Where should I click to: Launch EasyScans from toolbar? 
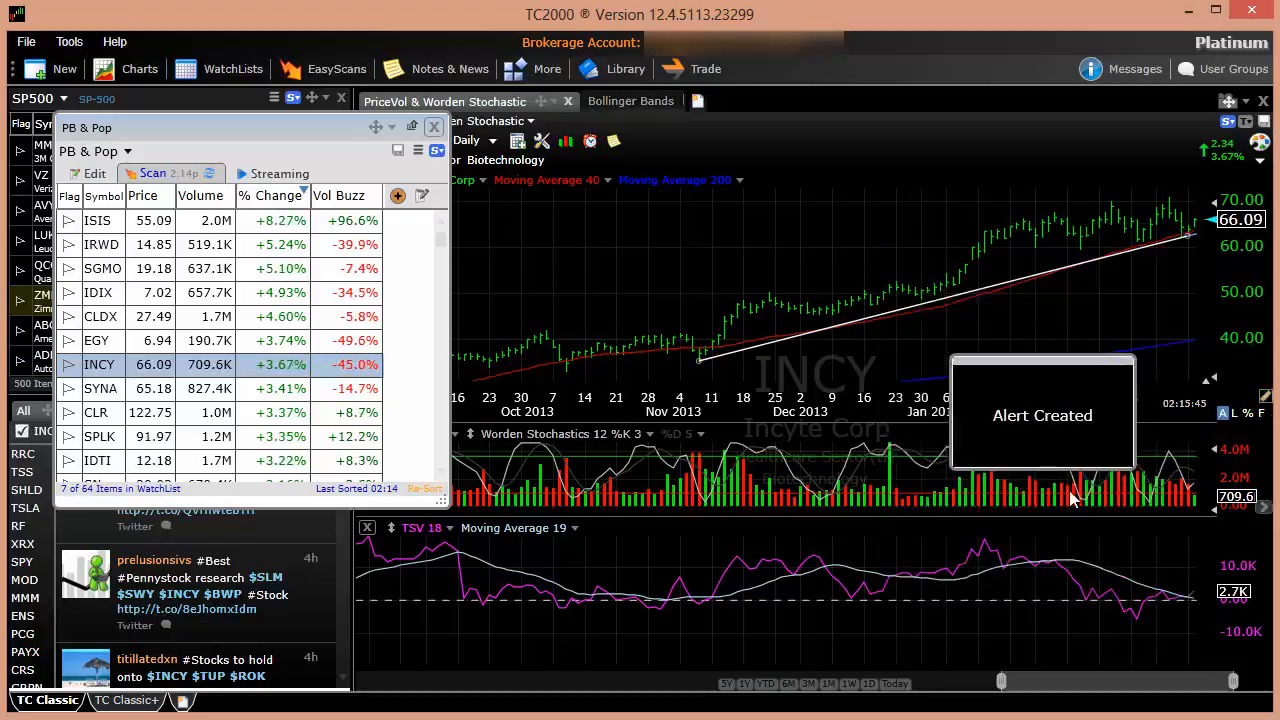click(x=323, y=69)
